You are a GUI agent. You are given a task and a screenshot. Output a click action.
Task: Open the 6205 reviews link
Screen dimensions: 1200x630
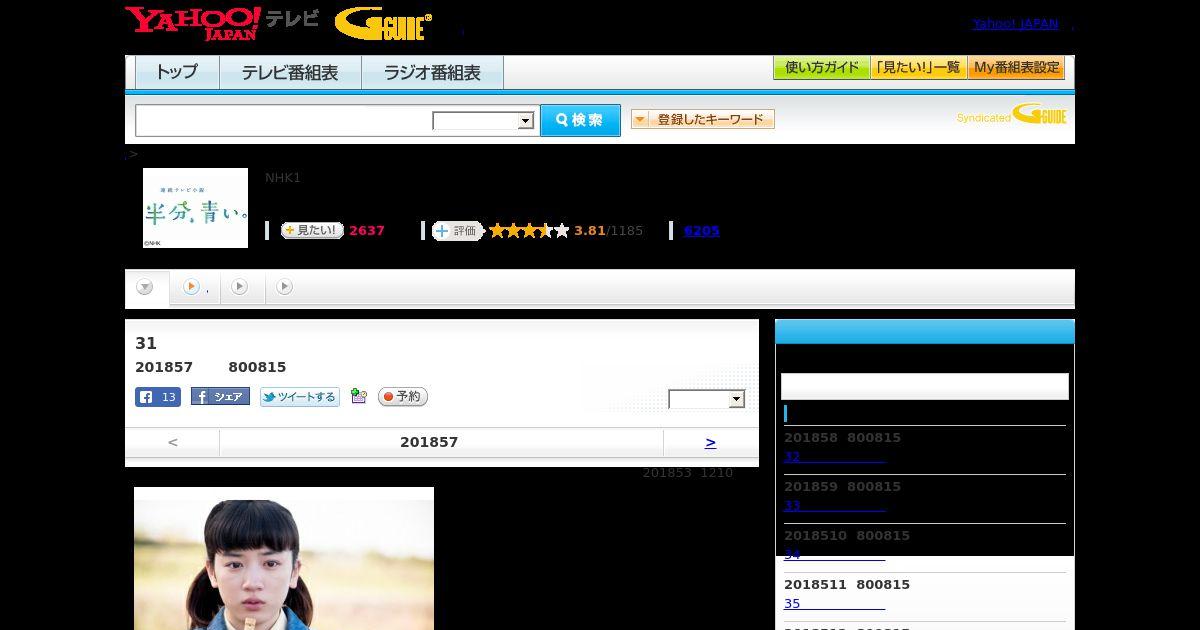[702, 231]
